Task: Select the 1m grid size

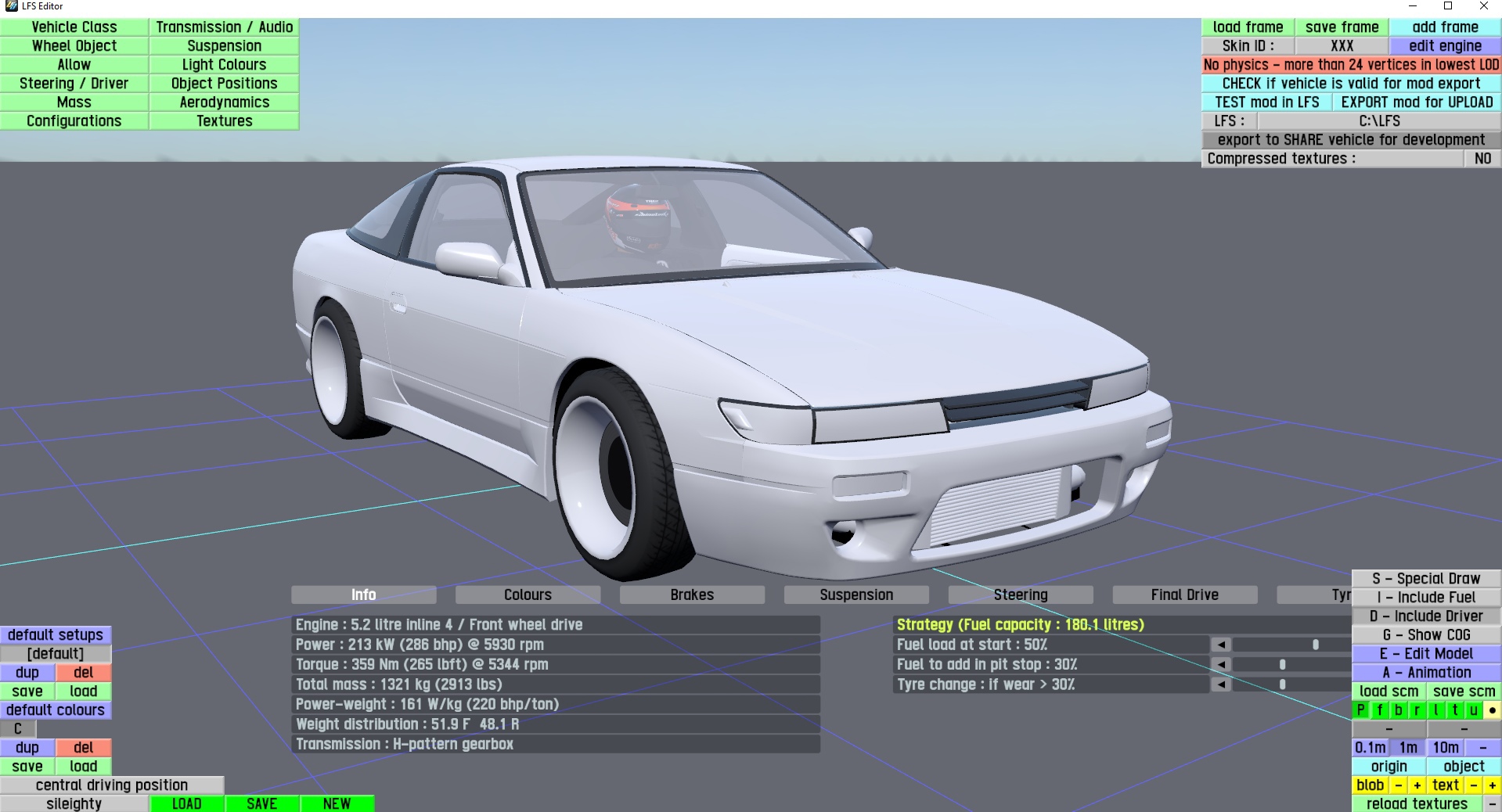Action: [1408, 748]
